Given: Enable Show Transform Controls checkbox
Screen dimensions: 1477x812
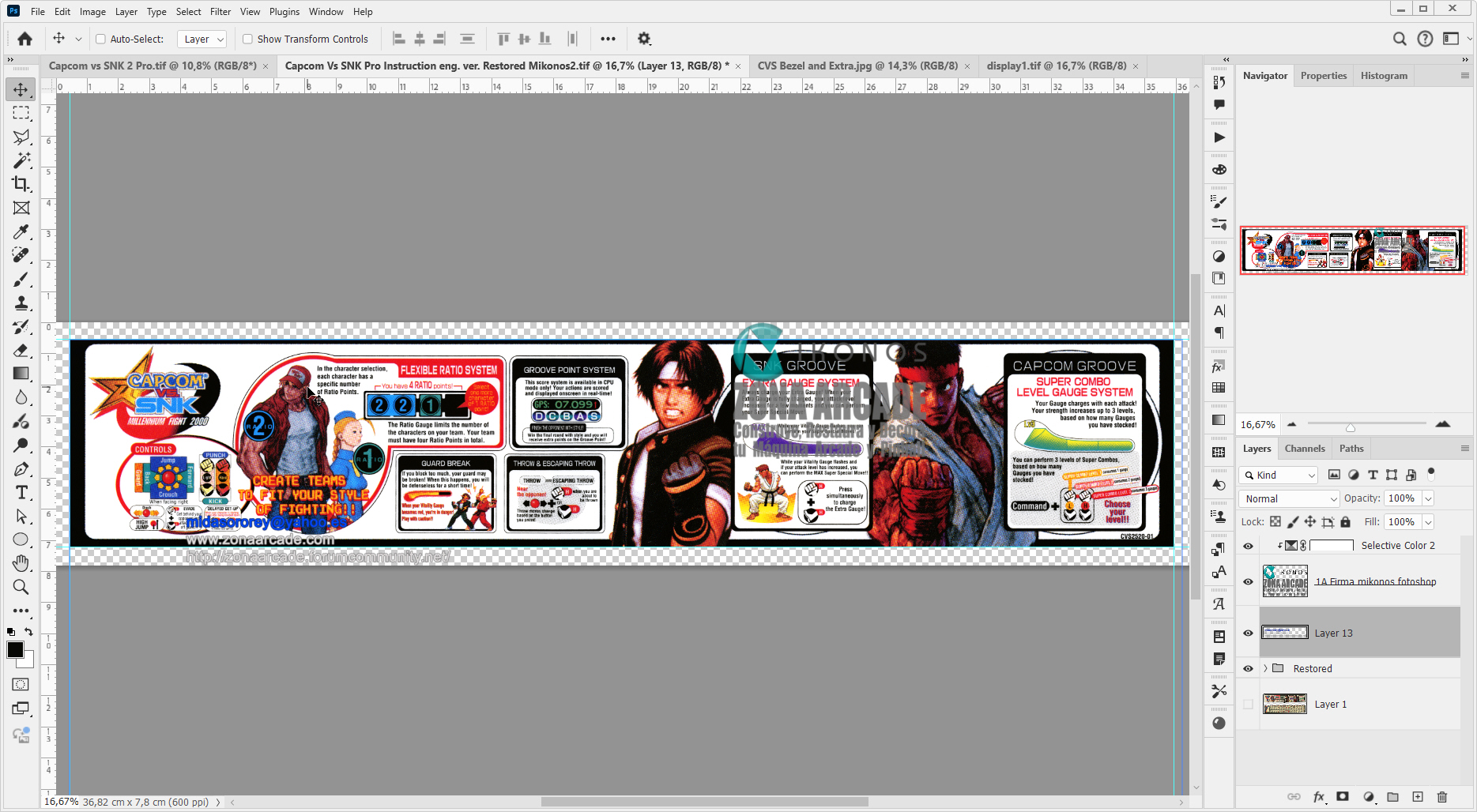Looking at the screenshot, I should pos(247,39).
